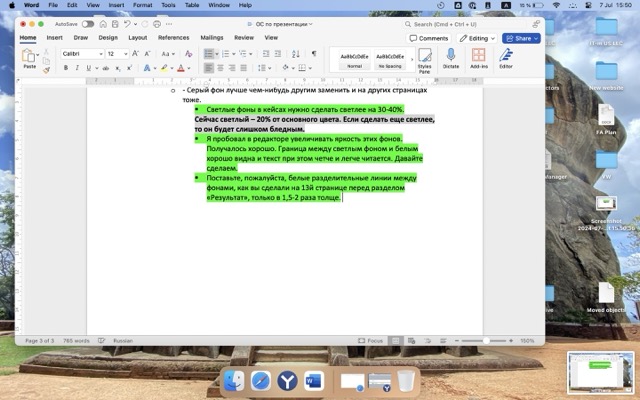The height and width of the screenshot is (400, 640).
Task: Open the Mailings ribbon tab
Action: pyautogui.click(x=212, y=38)
